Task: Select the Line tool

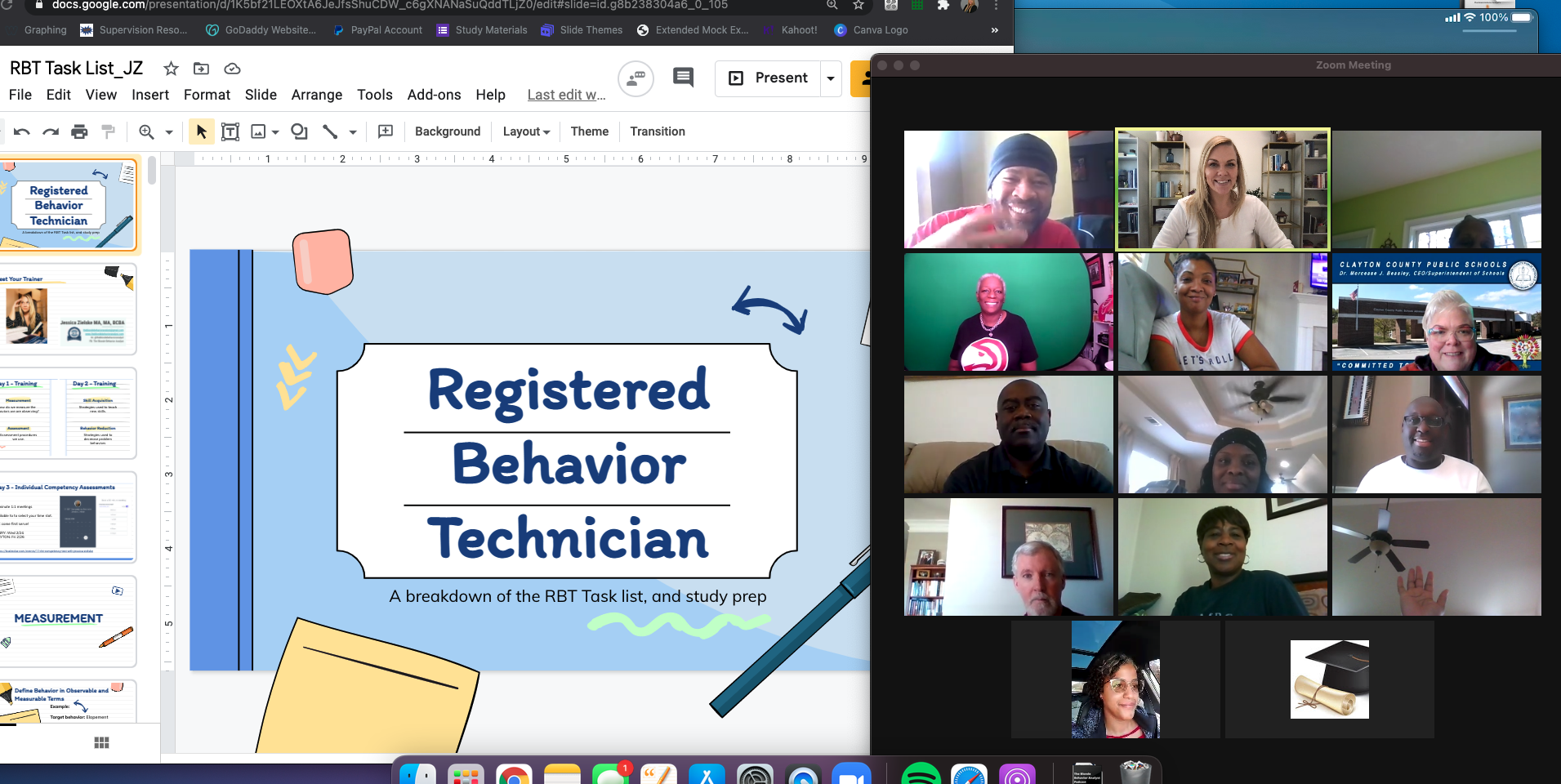Action: point(330,131)
